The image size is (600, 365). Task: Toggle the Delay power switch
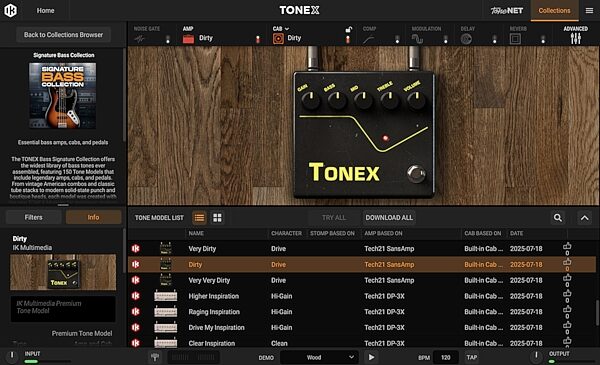click(x=494, y=39)
